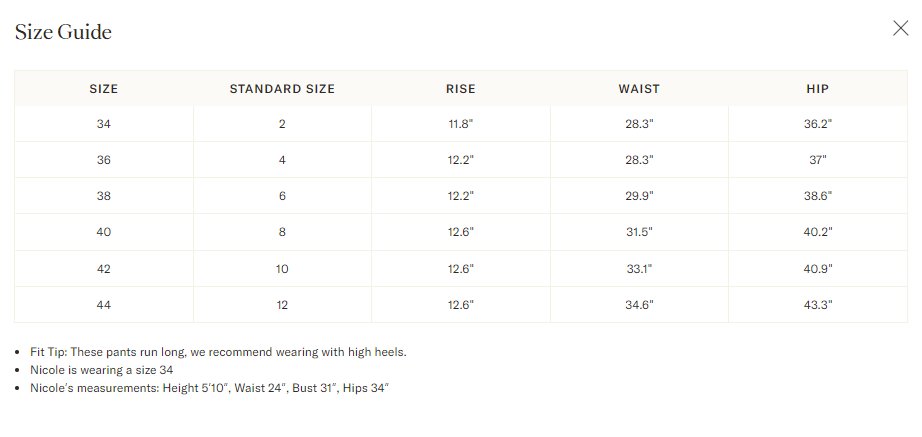Click the Size Guide title

[63, 32]
